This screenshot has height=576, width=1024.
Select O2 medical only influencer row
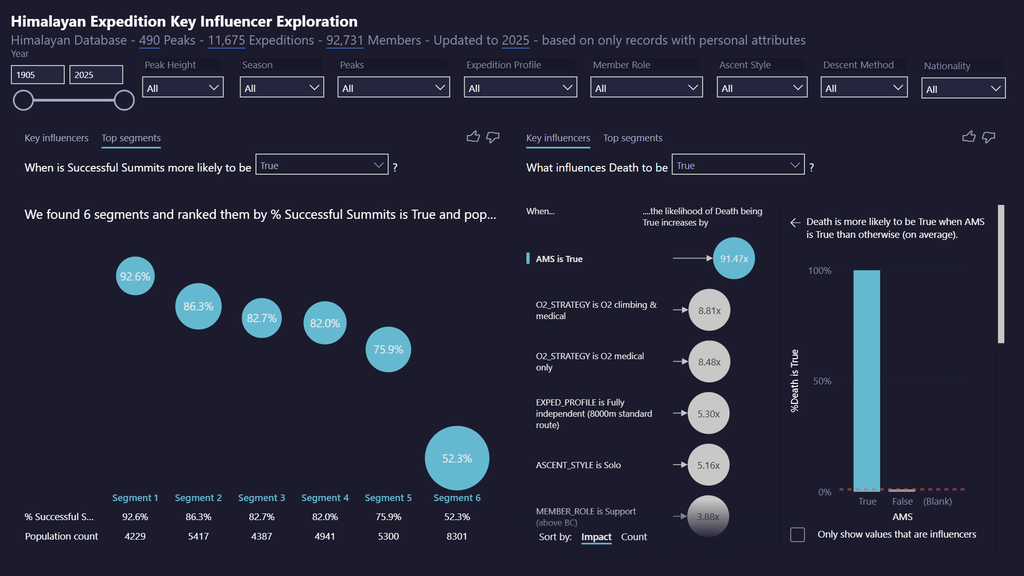(x=590, y=362)
